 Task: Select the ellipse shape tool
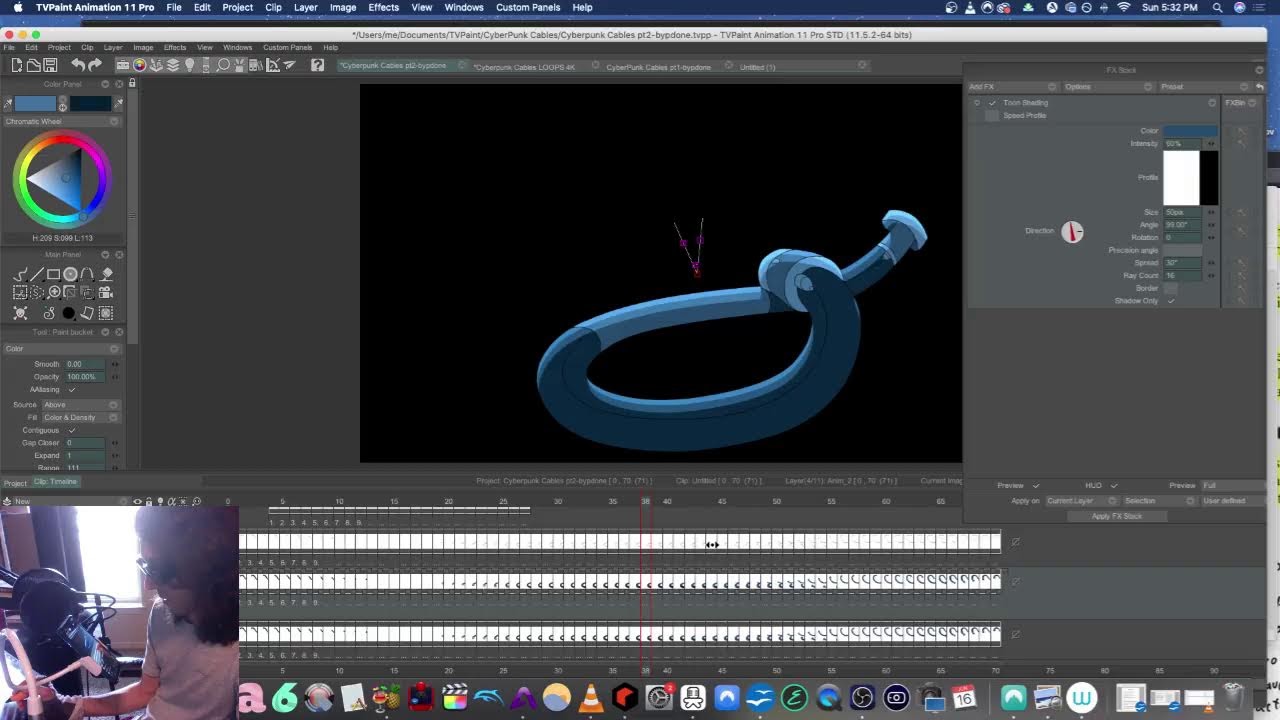tap(70, 274)
